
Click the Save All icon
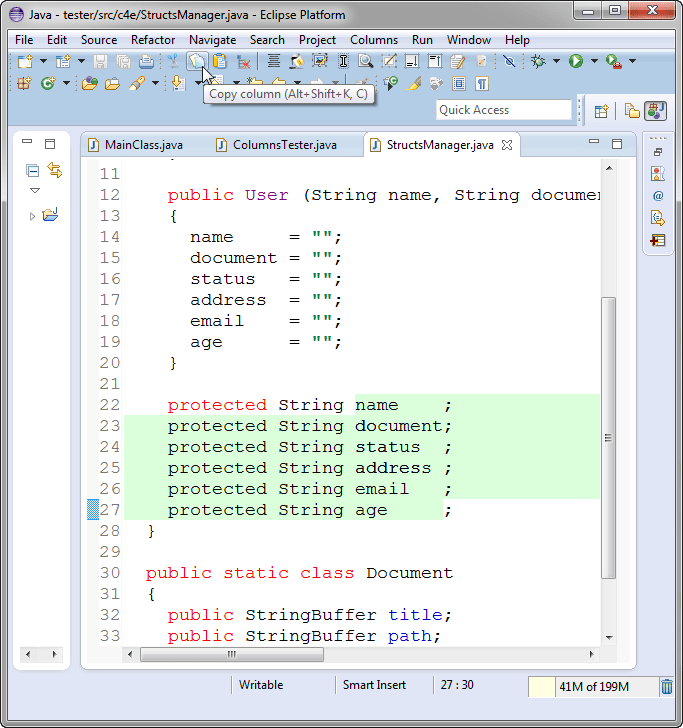(123, 61)
